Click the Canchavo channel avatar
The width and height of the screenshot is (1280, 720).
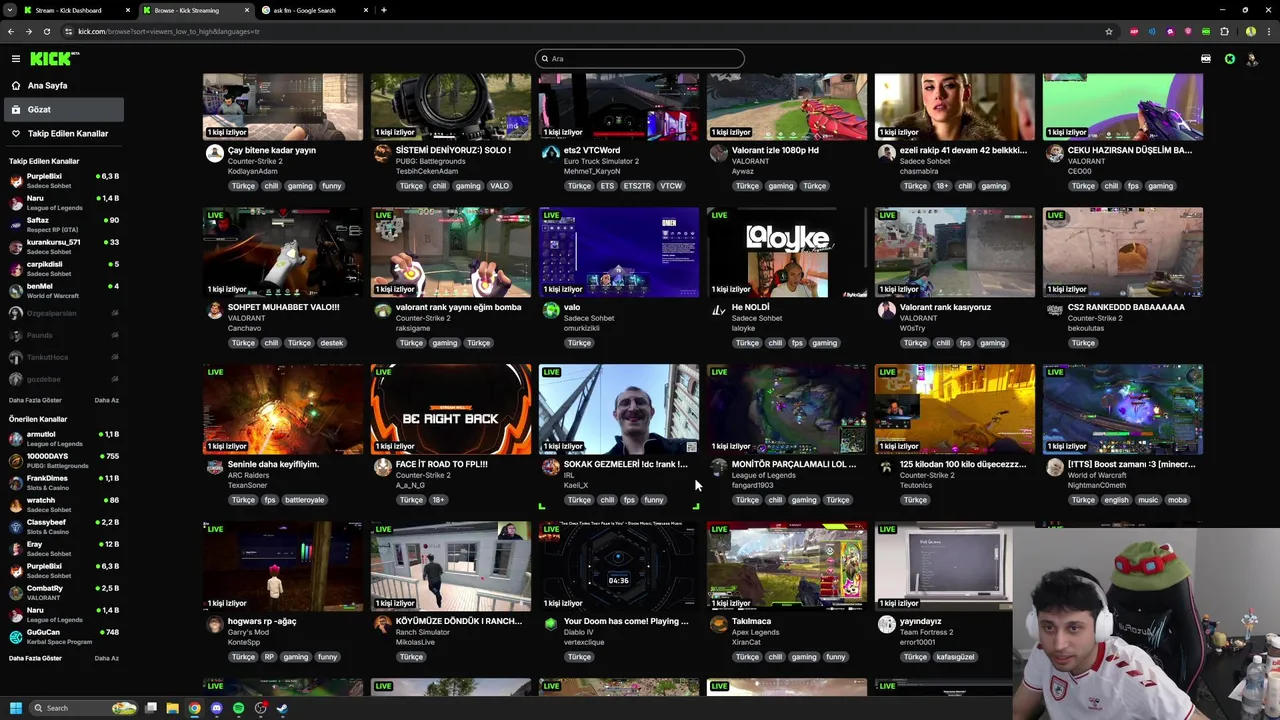point(214,311)
